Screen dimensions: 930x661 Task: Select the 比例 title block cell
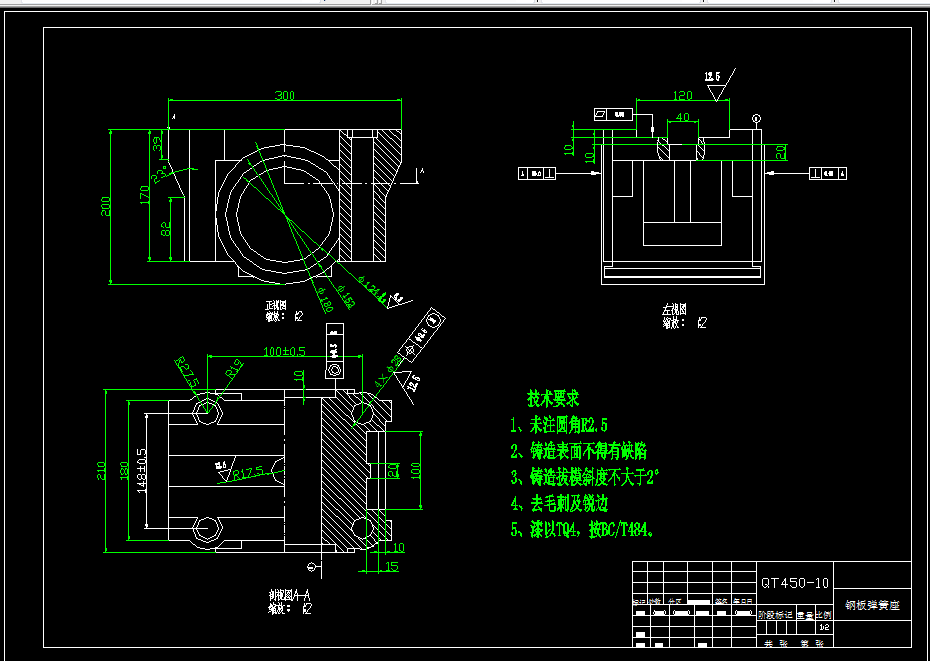click(823, 615)
